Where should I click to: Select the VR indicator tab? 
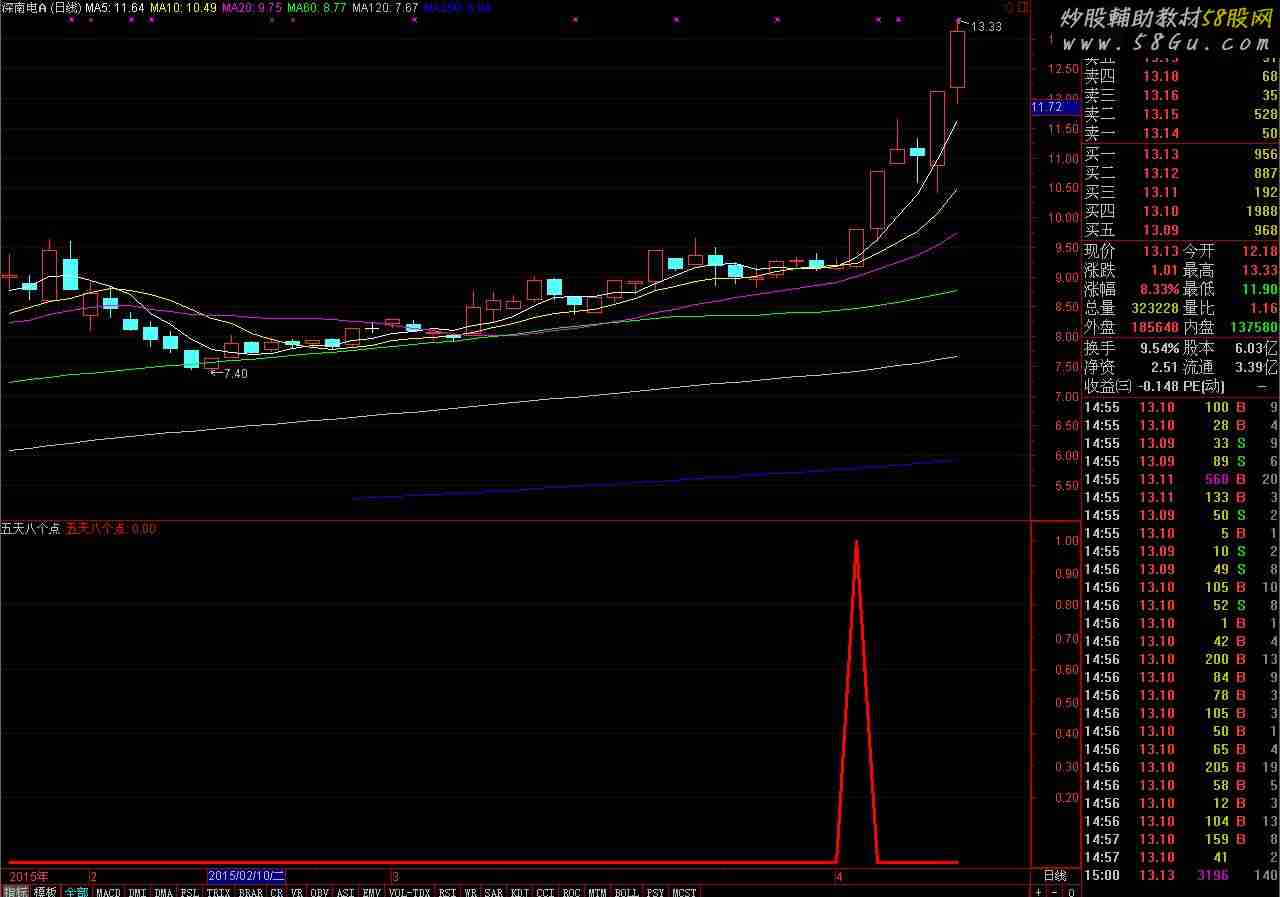click(x=297, y=891)
